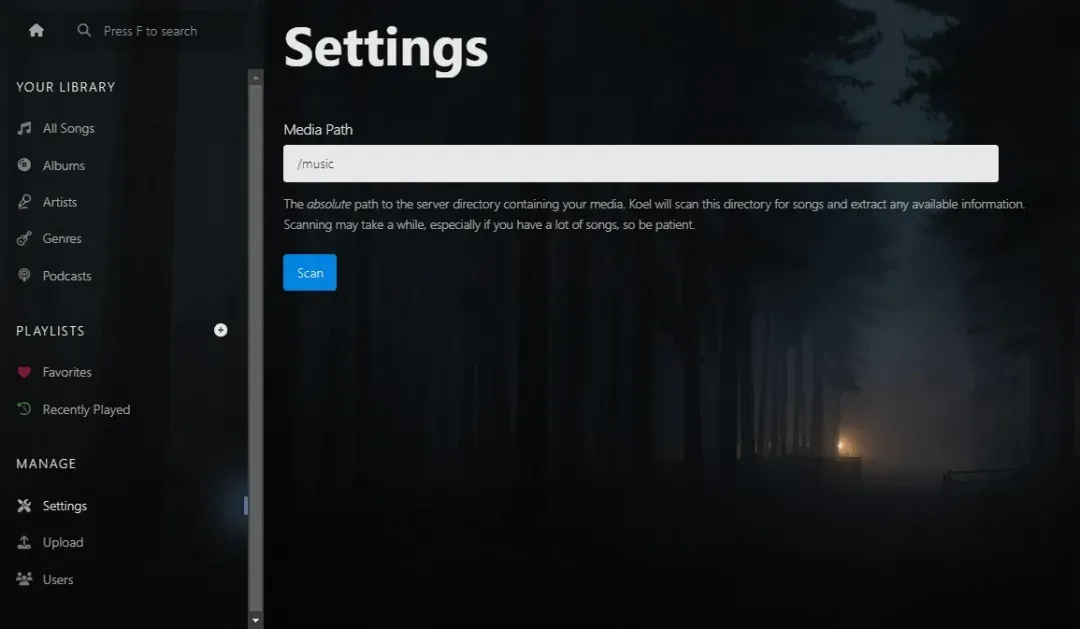Viewport: 1080px width, 629px height.
Task: Go to the Upload page label
Action: [63, 542]
